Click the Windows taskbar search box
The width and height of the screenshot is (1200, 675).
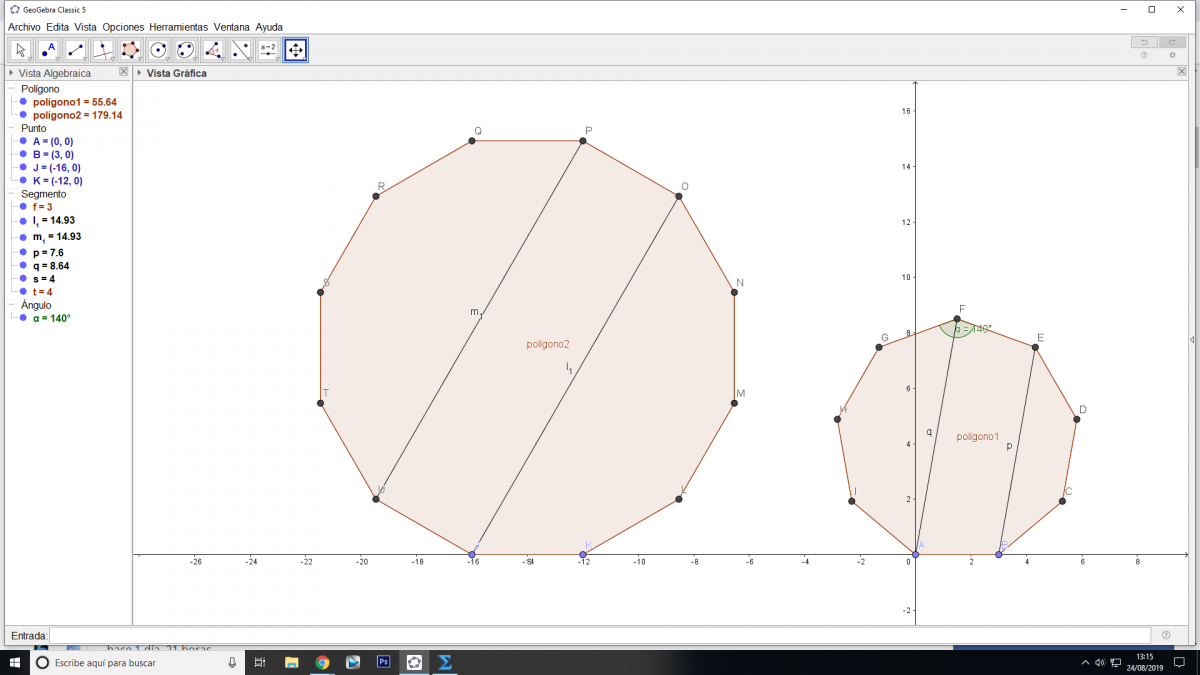point(137,662)
